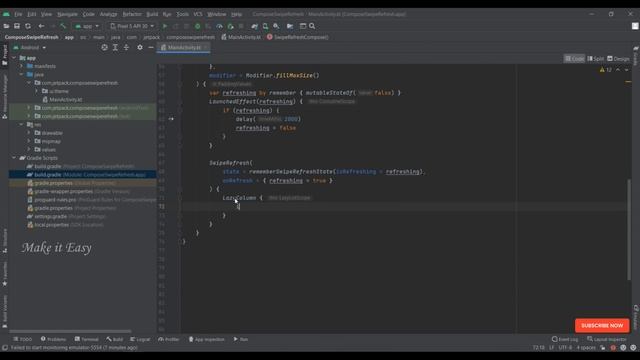Click the Sync Project with Gradle Files icon
This screenshot has width=640, height=360.
[x=255, y=26]
